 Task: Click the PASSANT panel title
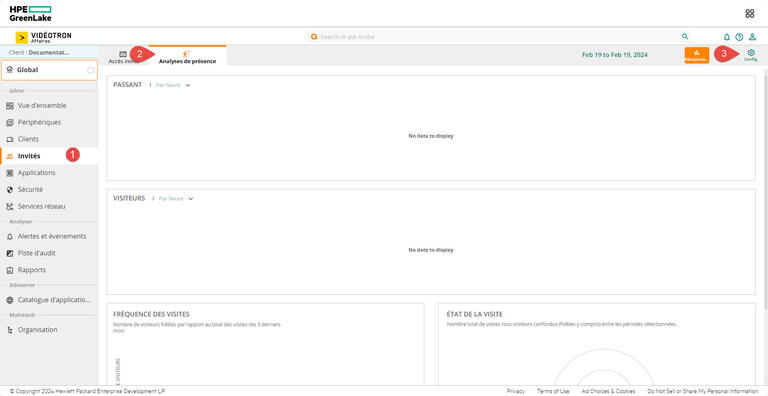[127, 85]
